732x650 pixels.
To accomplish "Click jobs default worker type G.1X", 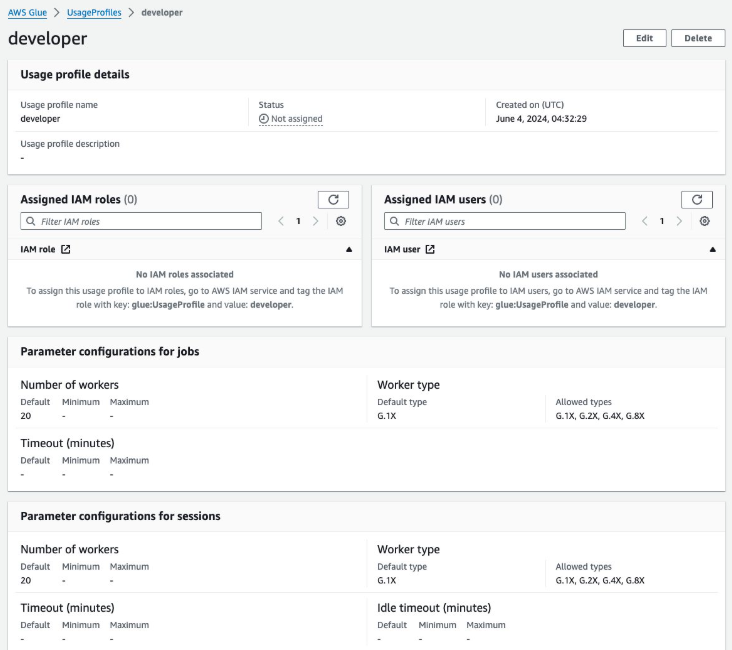I will click(387, 416).
